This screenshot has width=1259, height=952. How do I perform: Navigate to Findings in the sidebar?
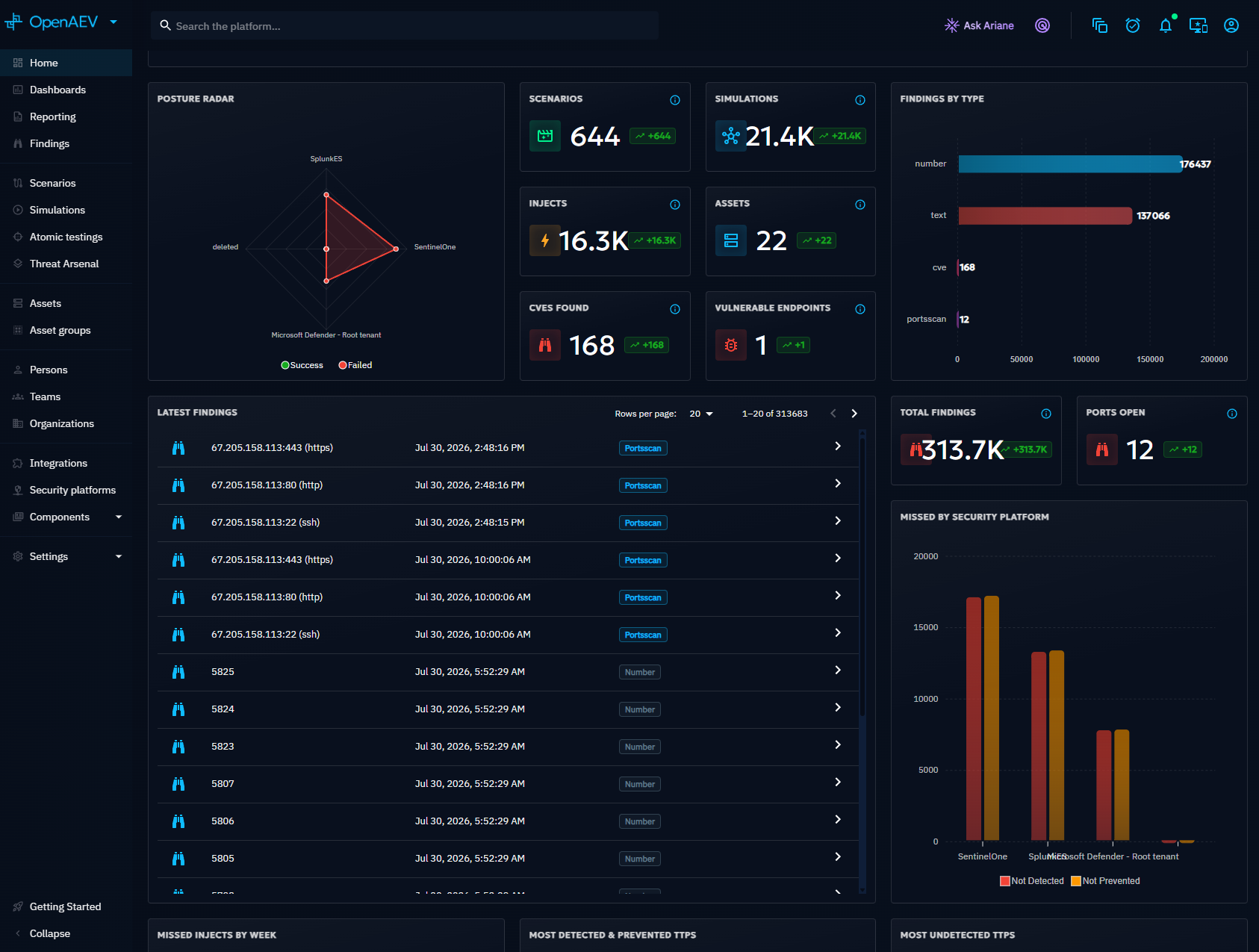tap(66, 143)
